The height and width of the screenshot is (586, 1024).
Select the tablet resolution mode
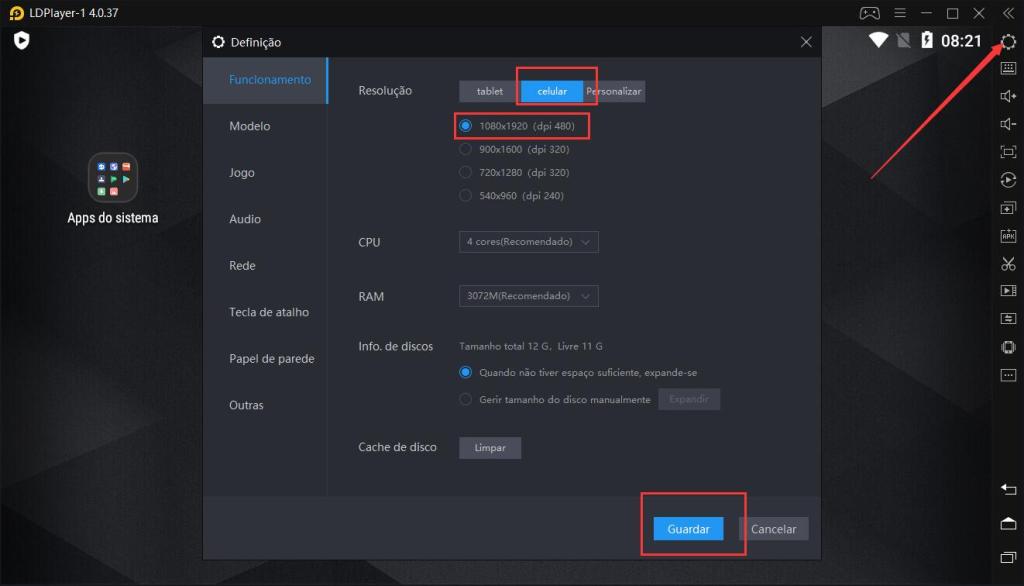(x=489, y=91)
